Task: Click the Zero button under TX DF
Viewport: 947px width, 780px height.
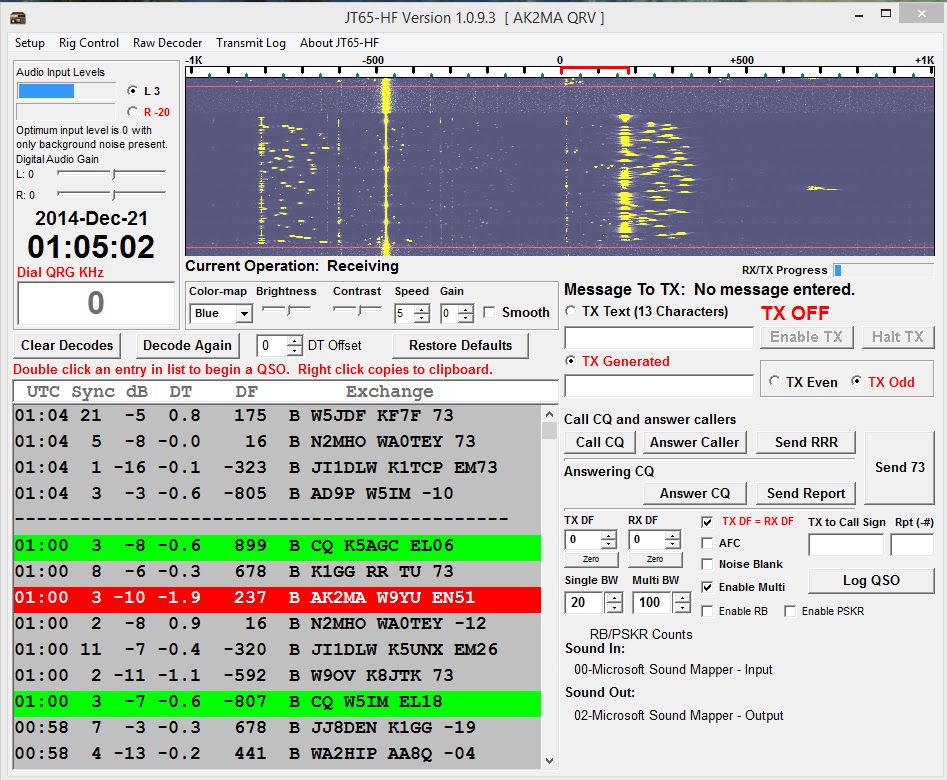Action: coord(591,559)
